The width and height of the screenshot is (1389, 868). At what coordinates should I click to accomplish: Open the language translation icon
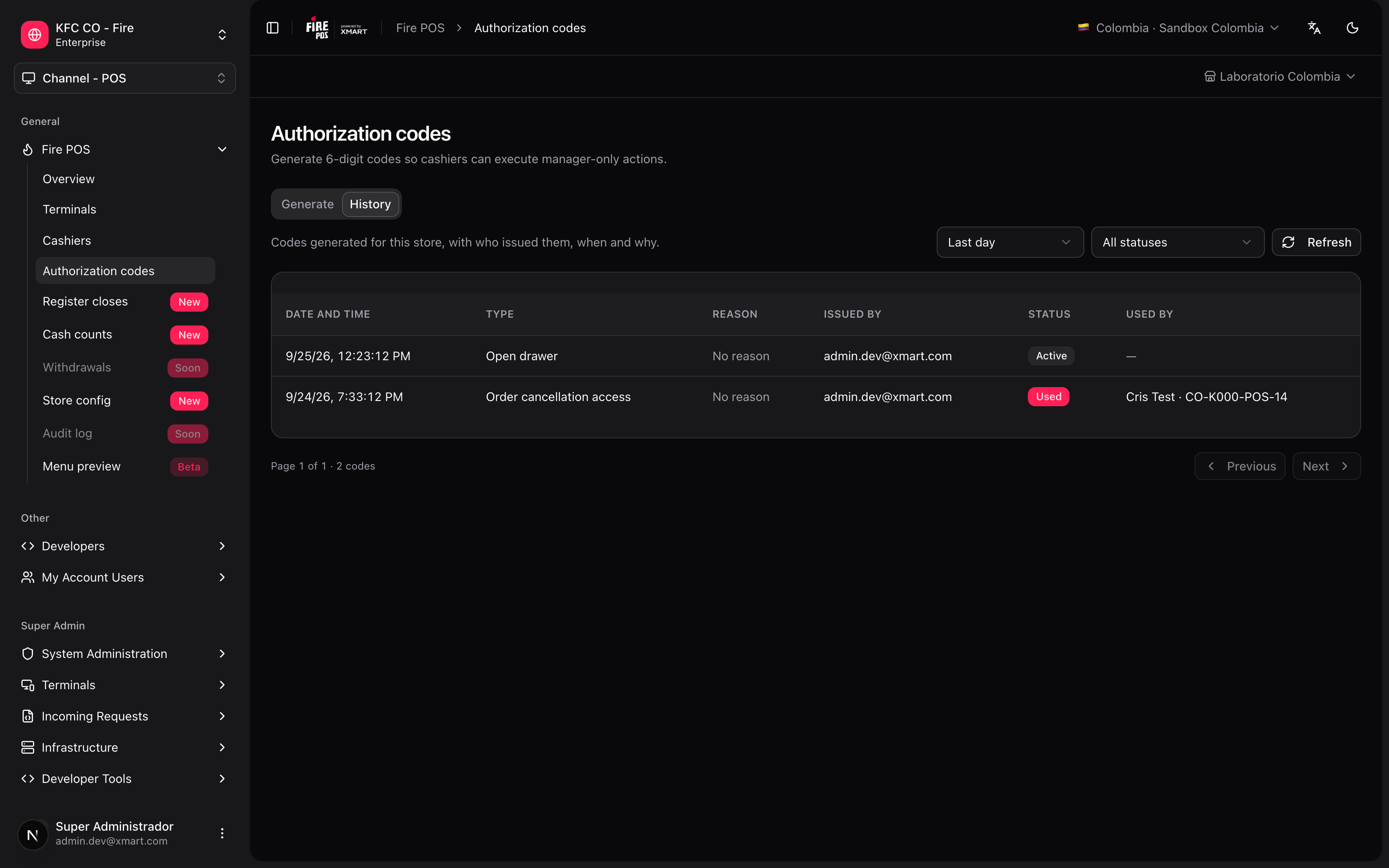pyautogui.click(x=1314, y=28)
